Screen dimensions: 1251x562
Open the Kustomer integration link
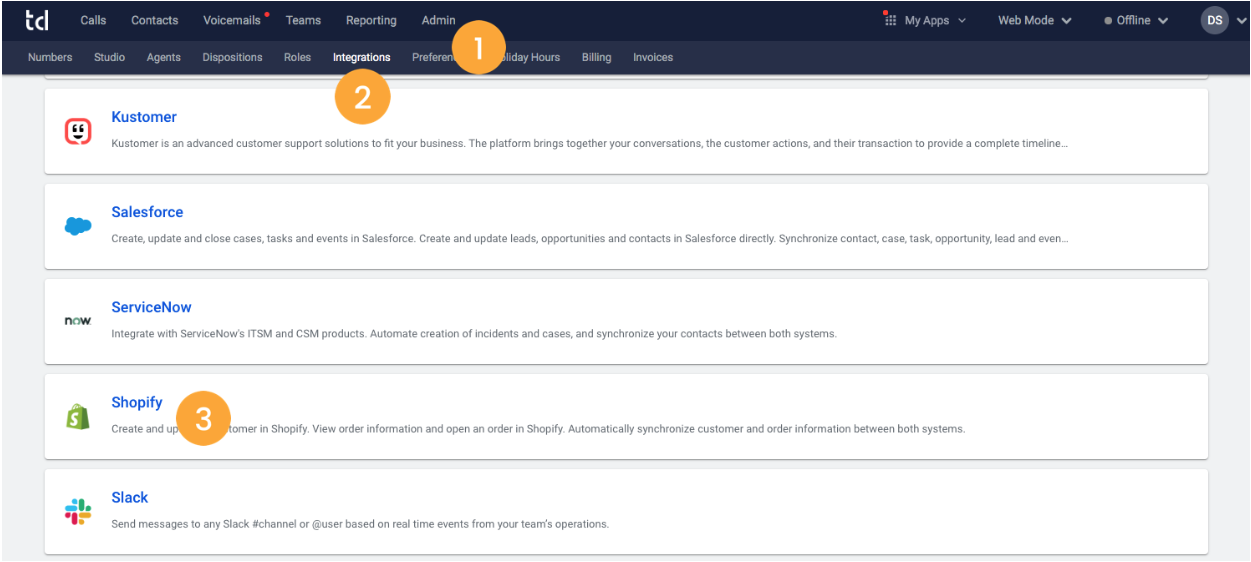(x=144, y=117)
